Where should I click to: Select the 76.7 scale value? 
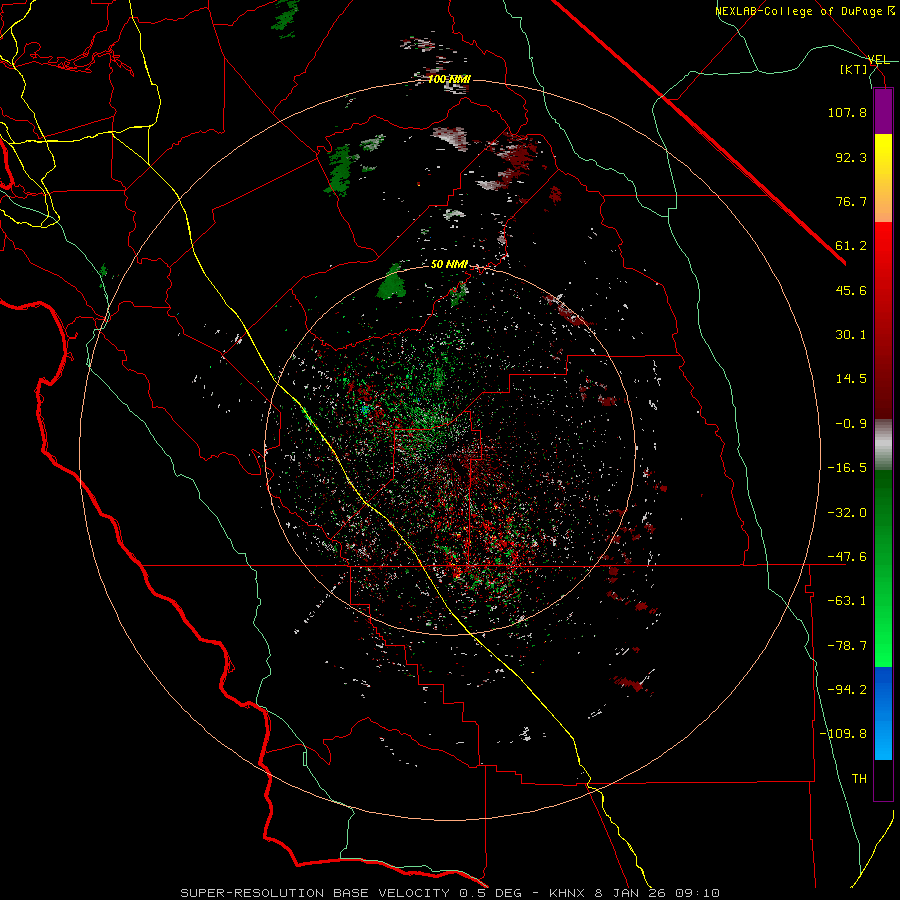(x=851, y=201)
